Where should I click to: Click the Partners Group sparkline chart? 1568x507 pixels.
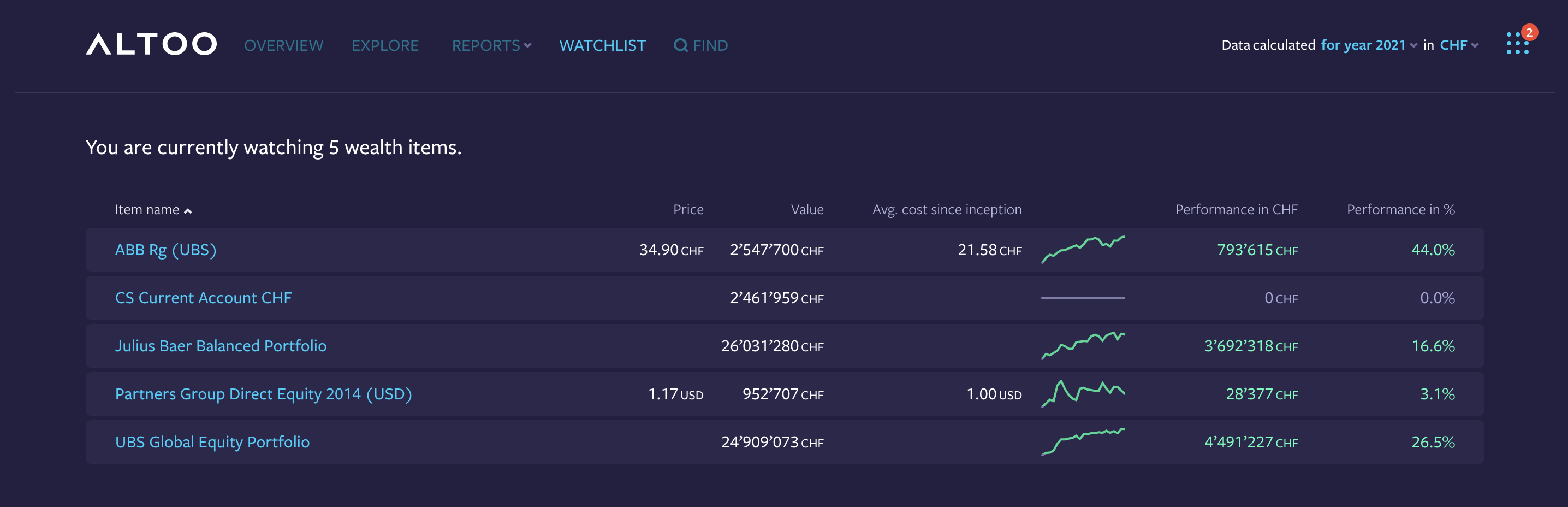click(x=1082, y=394)
